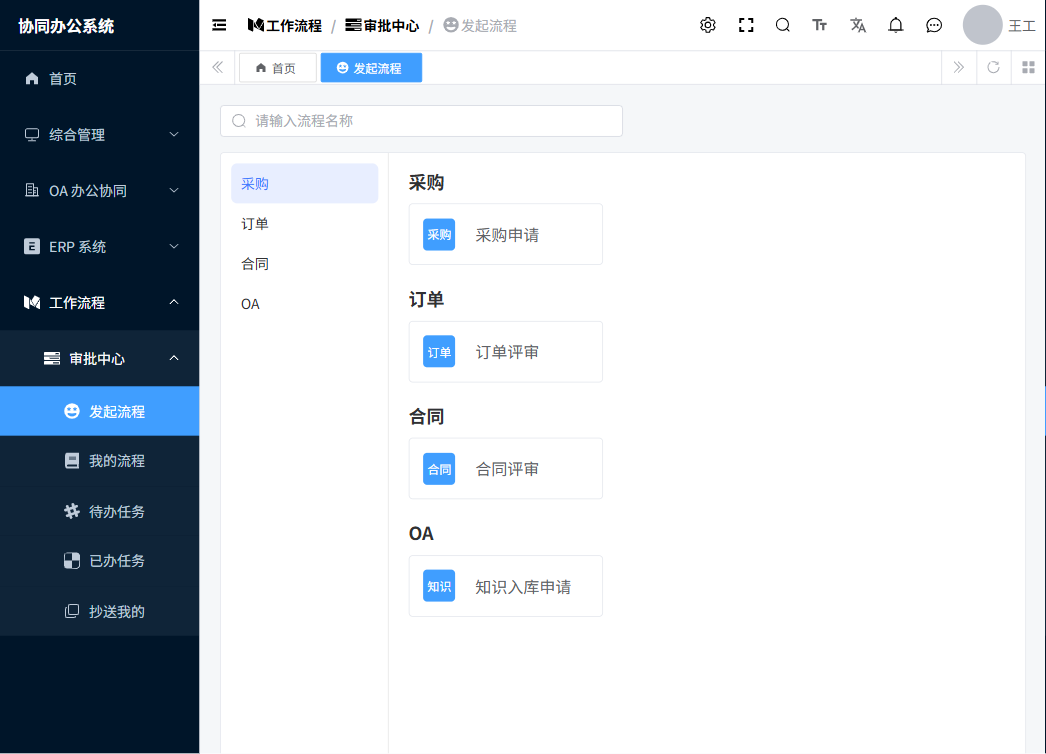The width and height of the screenshot is (1046, 754).
Task: Open font size adjustment icon
Action: (x=819, y=25)
